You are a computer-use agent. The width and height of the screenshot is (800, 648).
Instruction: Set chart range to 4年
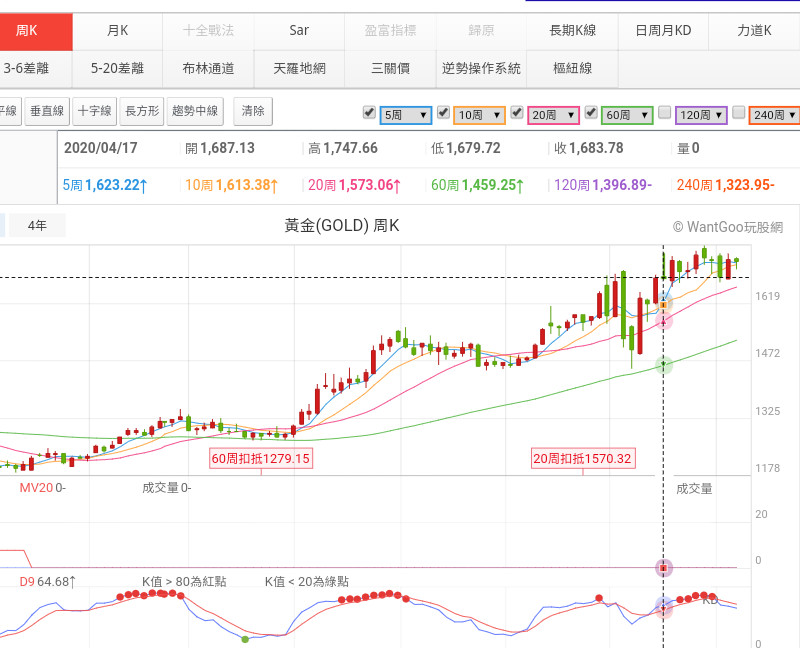[37, 226]
